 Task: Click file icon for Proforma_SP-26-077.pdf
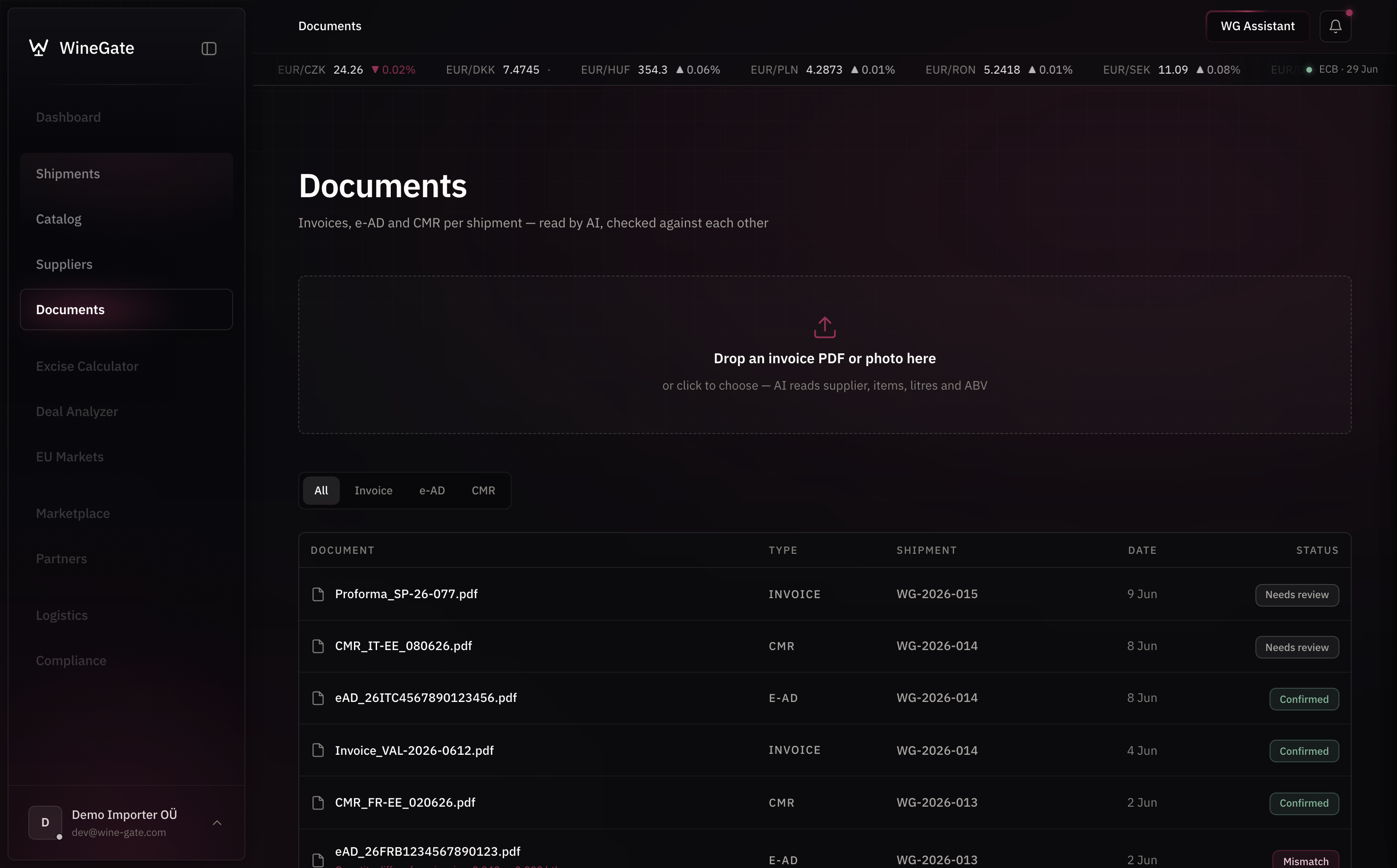click(318, 594)
